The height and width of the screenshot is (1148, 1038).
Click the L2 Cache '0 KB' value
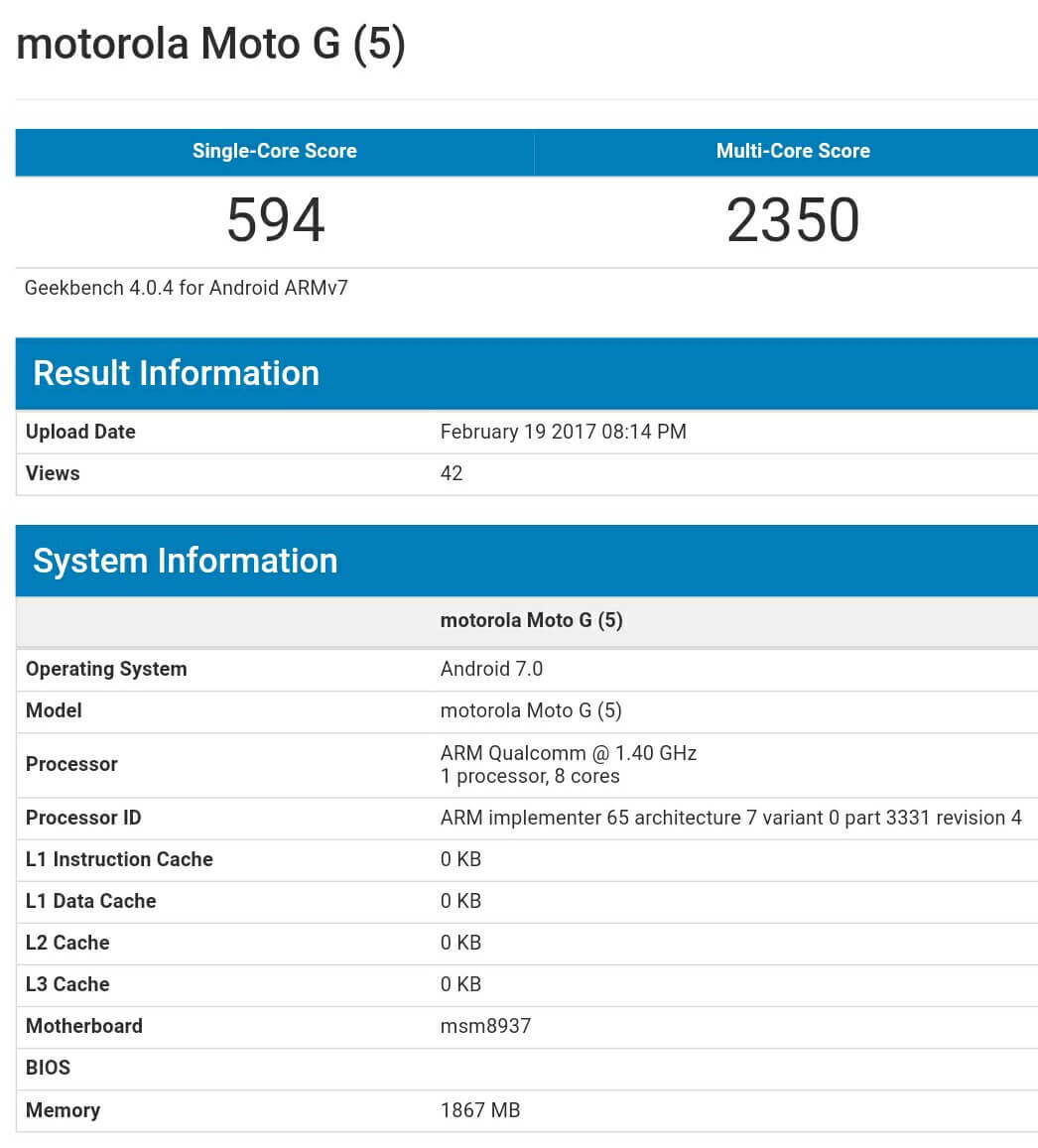click(x=460, y=943)
